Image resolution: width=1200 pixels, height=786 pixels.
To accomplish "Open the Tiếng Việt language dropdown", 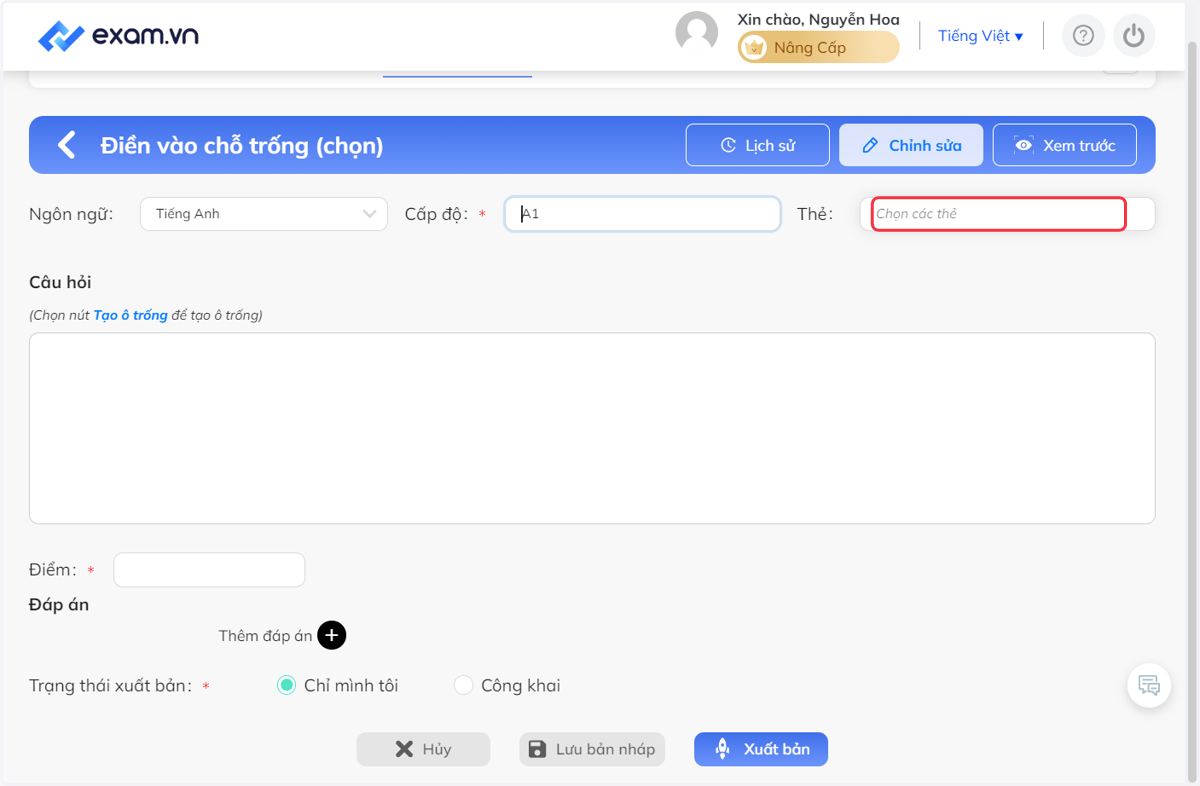I will click(980, 36).
